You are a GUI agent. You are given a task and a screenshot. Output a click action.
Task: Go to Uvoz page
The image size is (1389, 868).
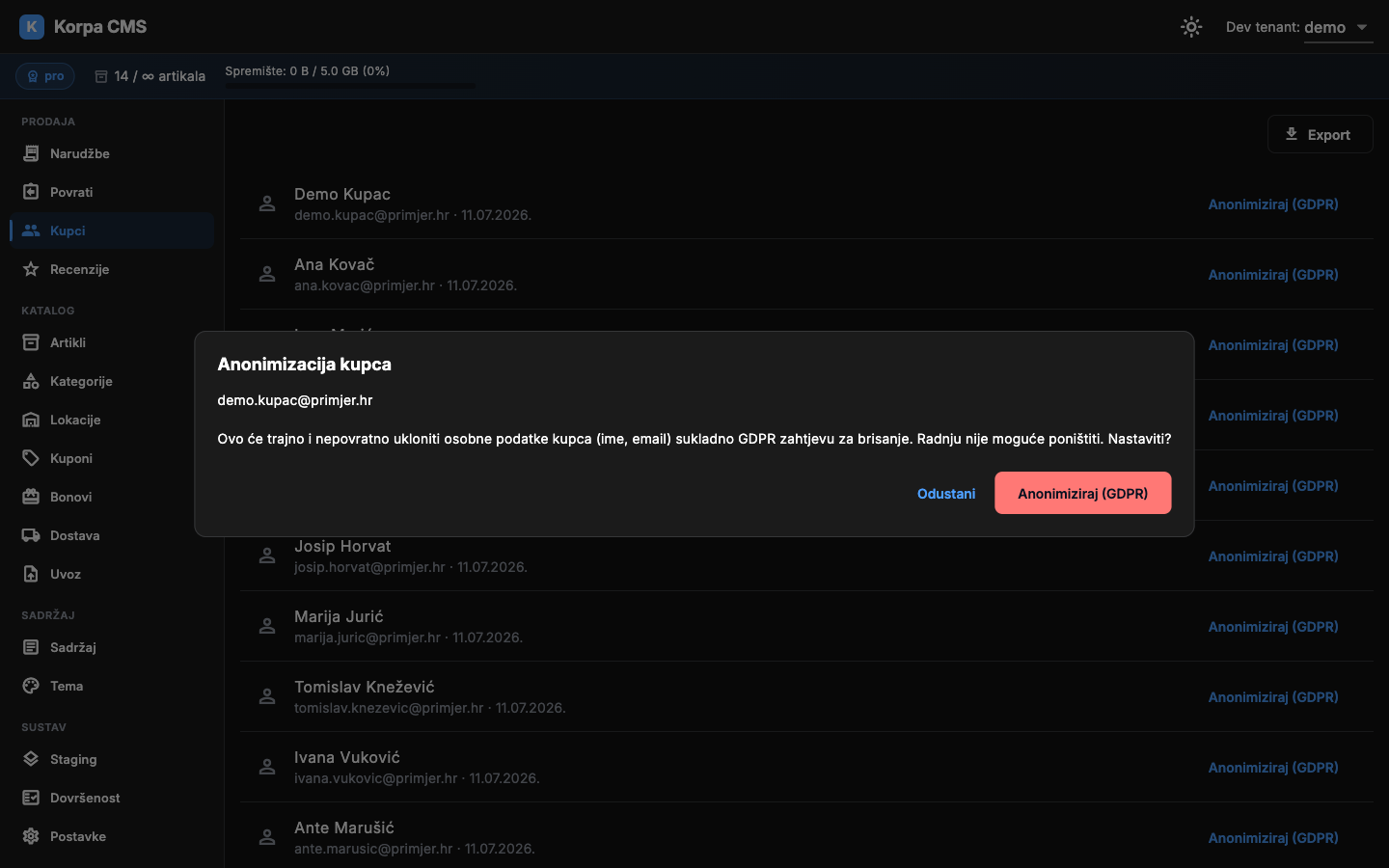tap(112, 574)
